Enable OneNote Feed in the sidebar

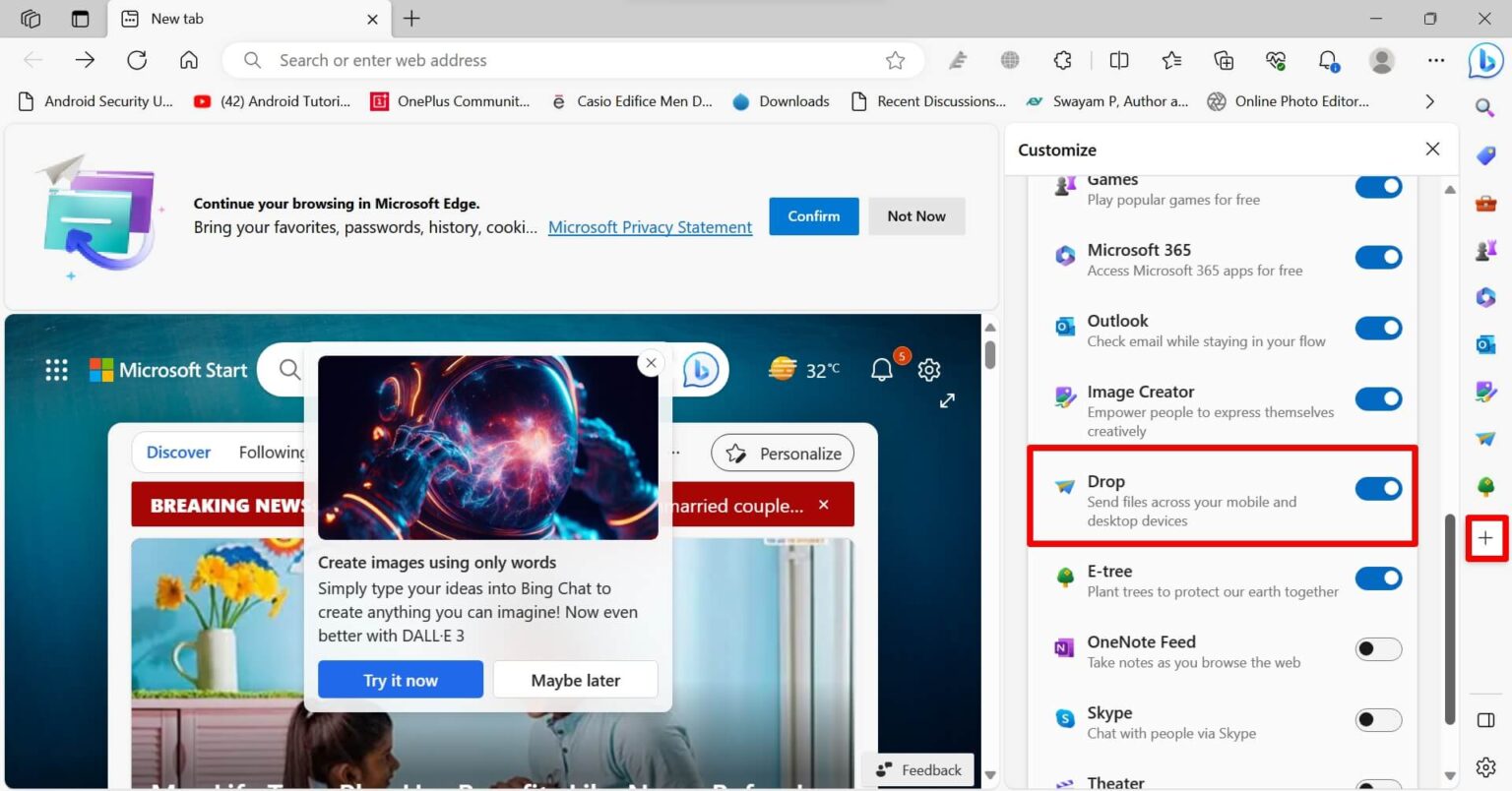pos(1378,649)
